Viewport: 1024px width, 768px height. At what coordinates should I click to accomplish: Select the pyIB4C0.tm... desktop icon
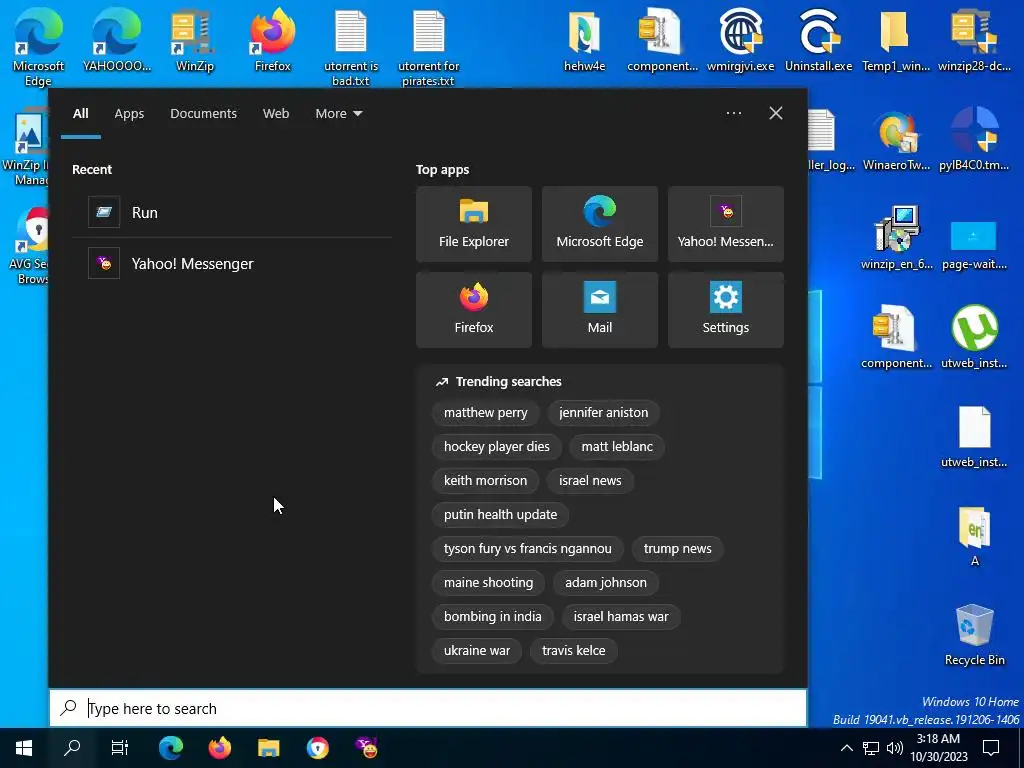pos(974,140)
